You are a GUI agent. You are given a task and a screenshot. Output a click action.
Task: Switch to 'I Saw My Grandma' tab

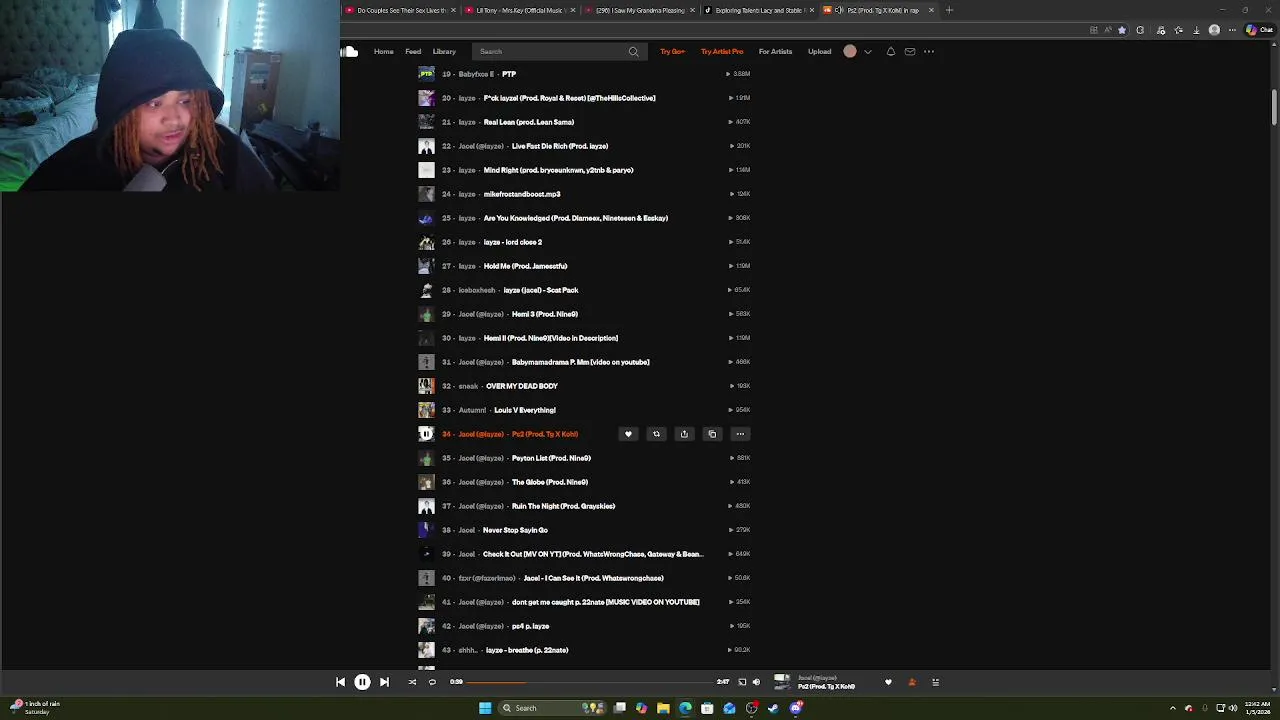point(638,10)
